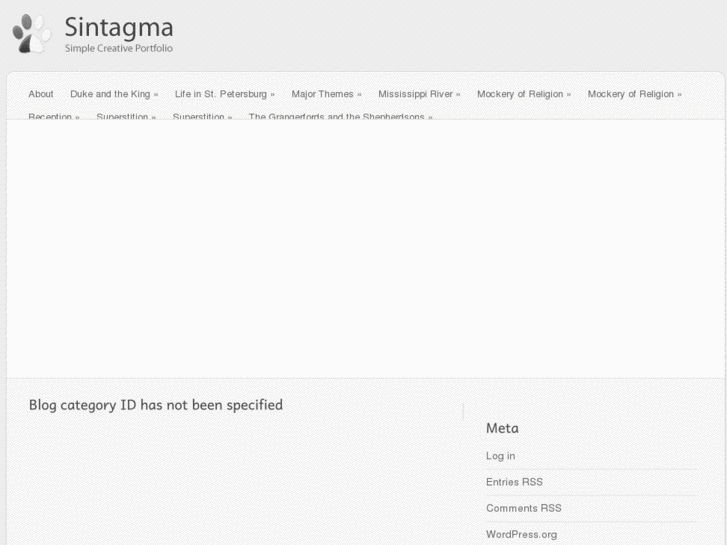
Task: Click the 'Simple Creative Portfolio' tagline
Action: point(119,48)
